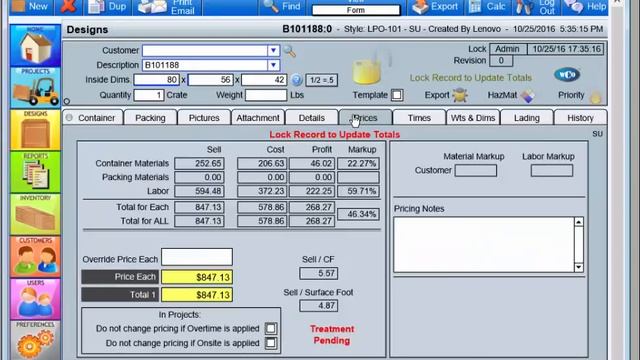
Task: Select the radio button on Container tab
Action: pyautogui.click(x=69, y=118)
